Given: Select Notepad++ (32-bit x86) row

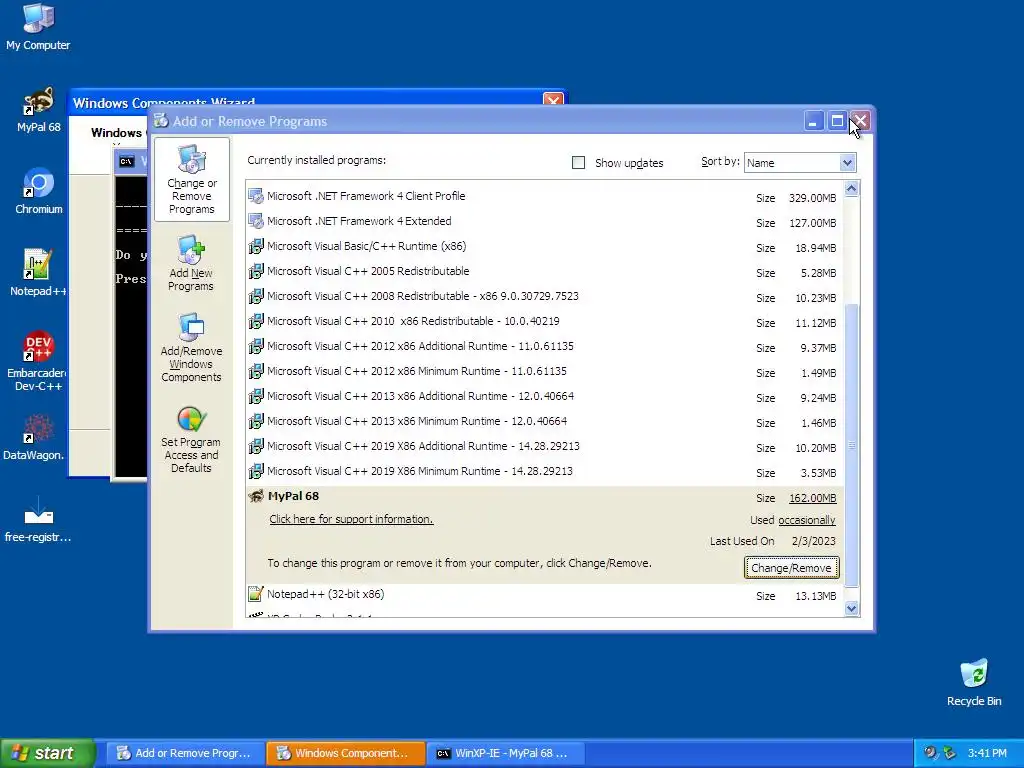Looking at the screenshot, I should (545, 595).
